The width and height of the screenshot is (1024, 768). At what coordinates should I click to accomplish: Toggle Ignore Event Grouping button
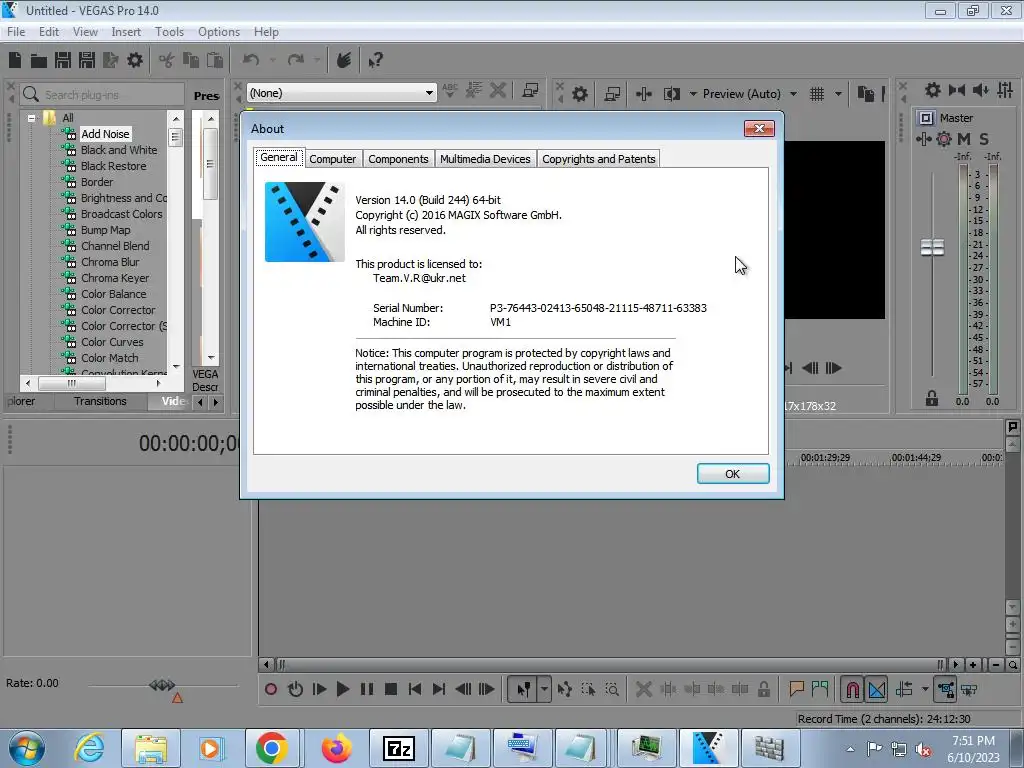click(969, 690)
